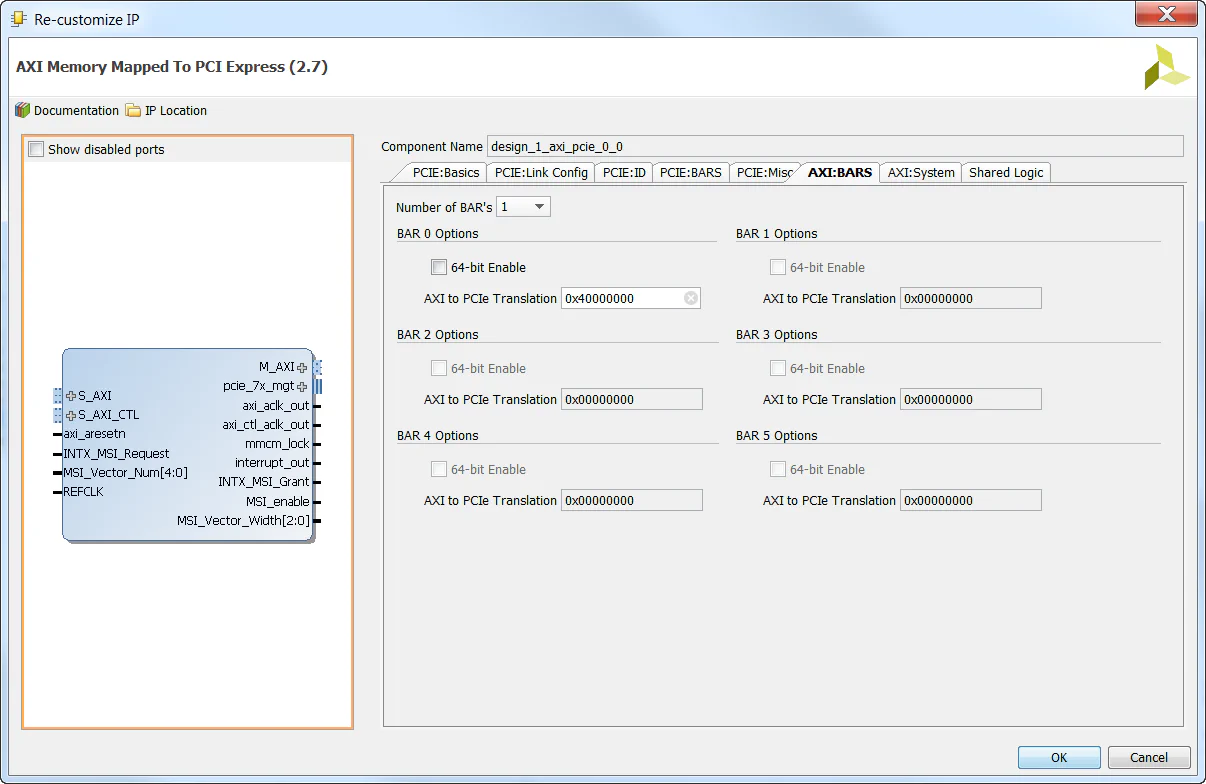Open the Documentation book icon
This screenshot has width=1206, height=784.
(x=22, y=110)
